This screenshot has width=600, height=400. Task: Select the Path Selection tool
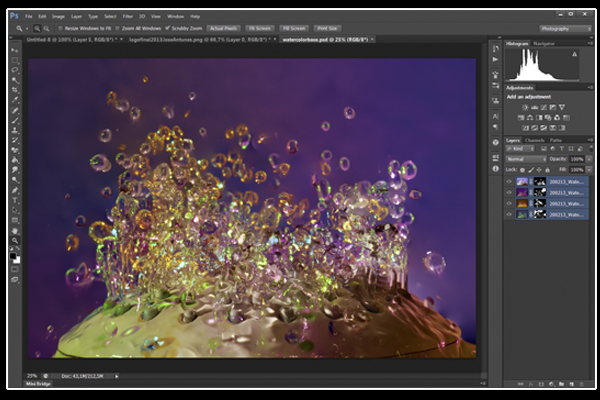pyautogui.click(x=15, y=210)
